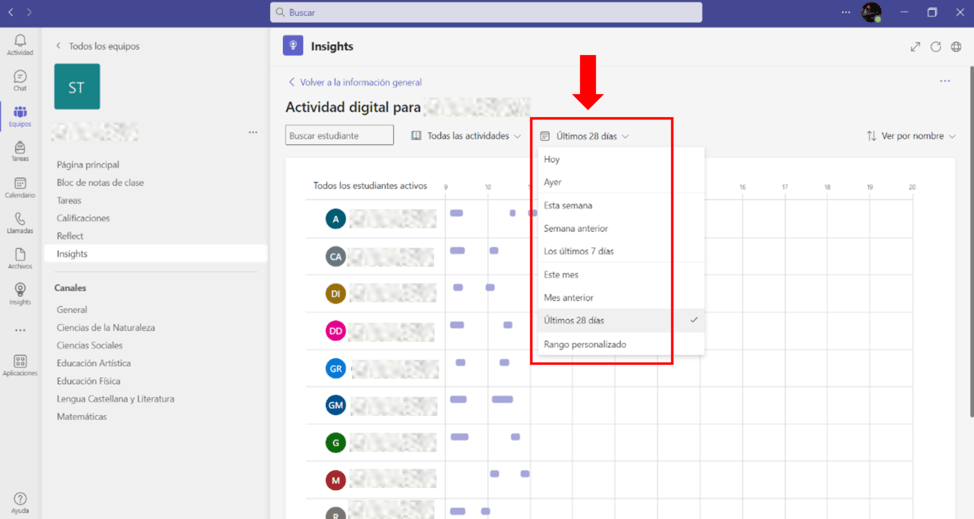Collapse the 'Últimos 28 días' dropdown

coord(586,136)
